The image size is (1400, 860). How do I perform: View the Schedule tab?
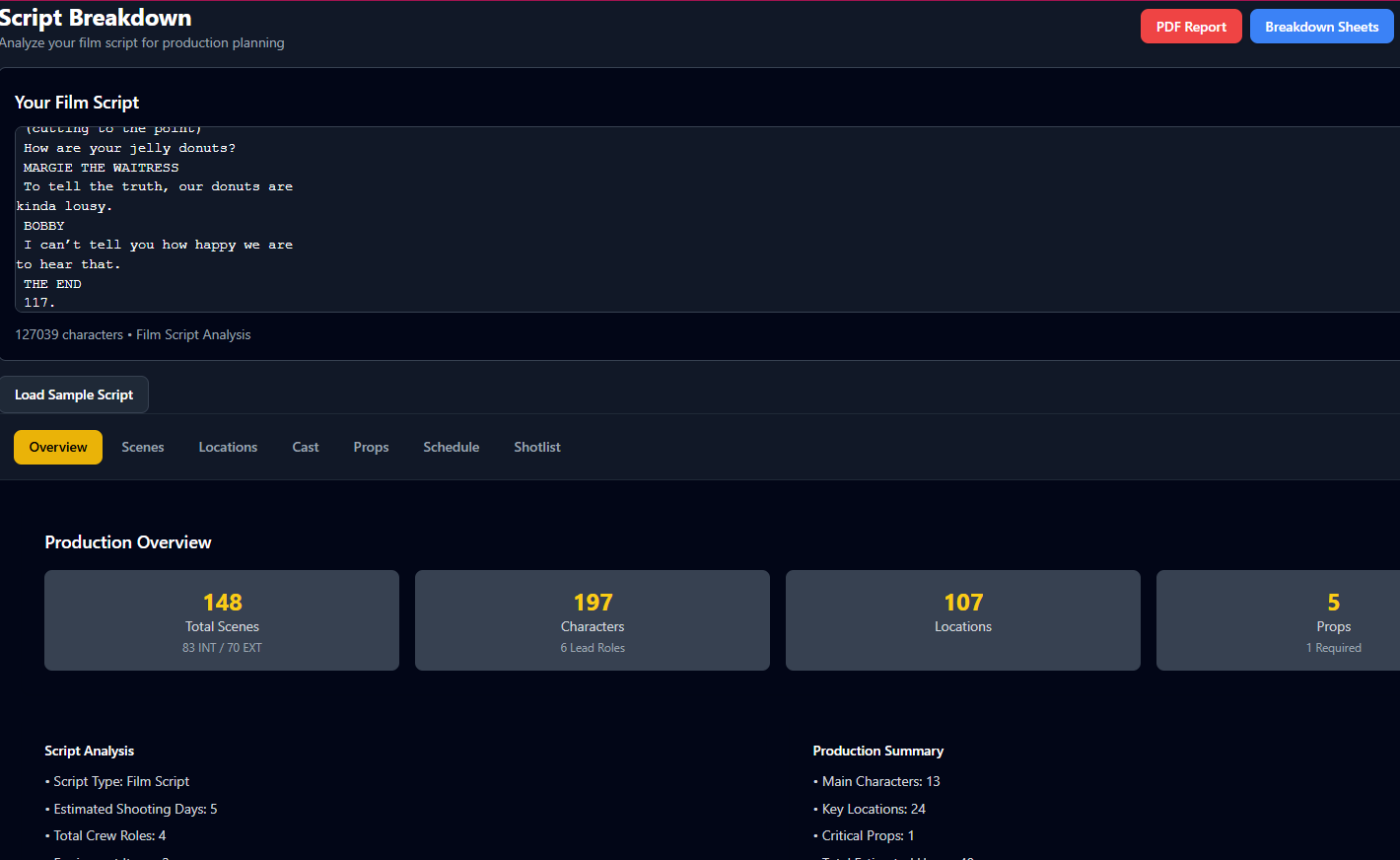pos(452,447)
